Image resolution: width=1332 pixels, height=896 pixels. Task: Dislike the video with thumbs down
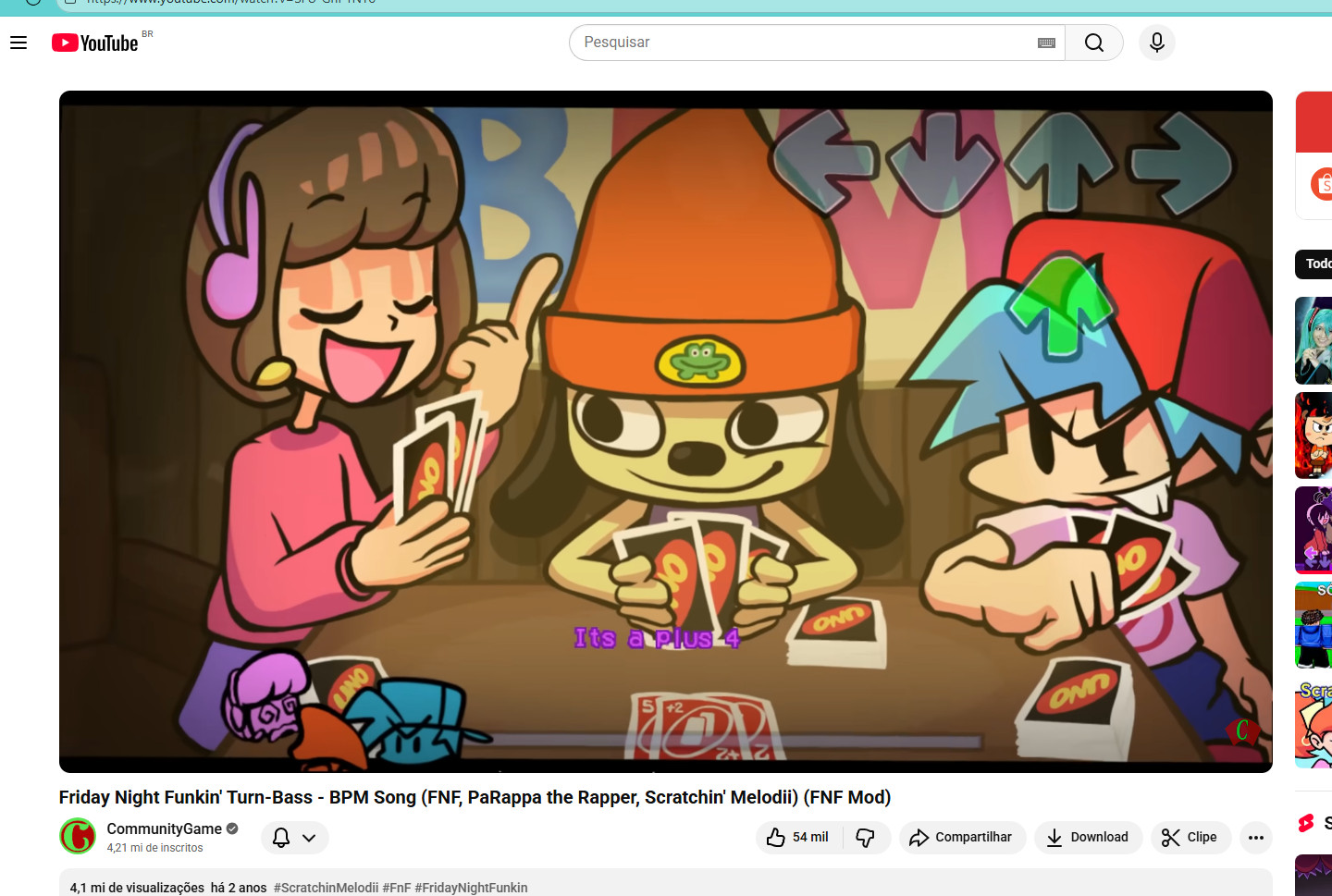pyautogui.click(x=866, y=837)
